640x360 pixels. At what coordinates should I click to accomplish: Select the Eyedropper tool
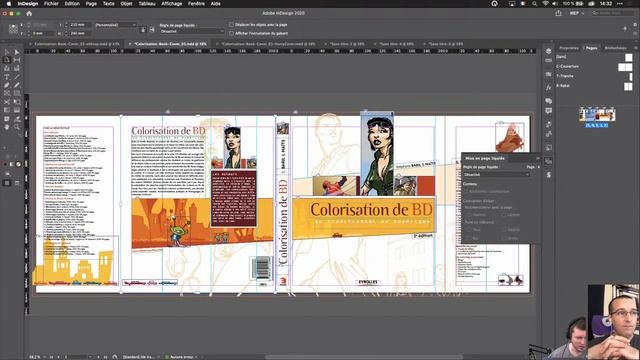tap(17, 119)
